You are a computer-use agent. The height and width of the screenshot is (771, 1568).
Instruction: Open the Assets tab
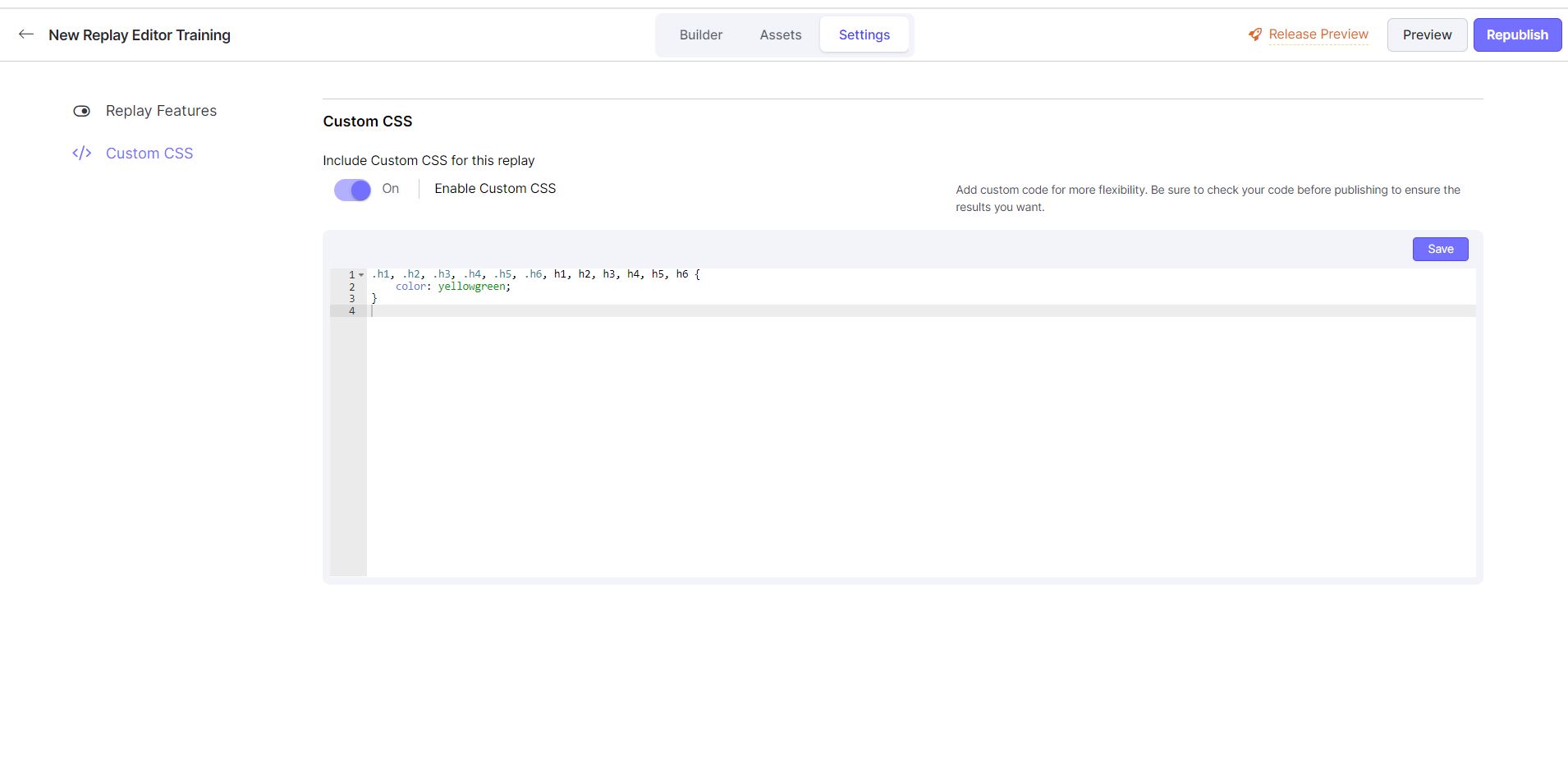pyautogui.click(x=781, y=34)
